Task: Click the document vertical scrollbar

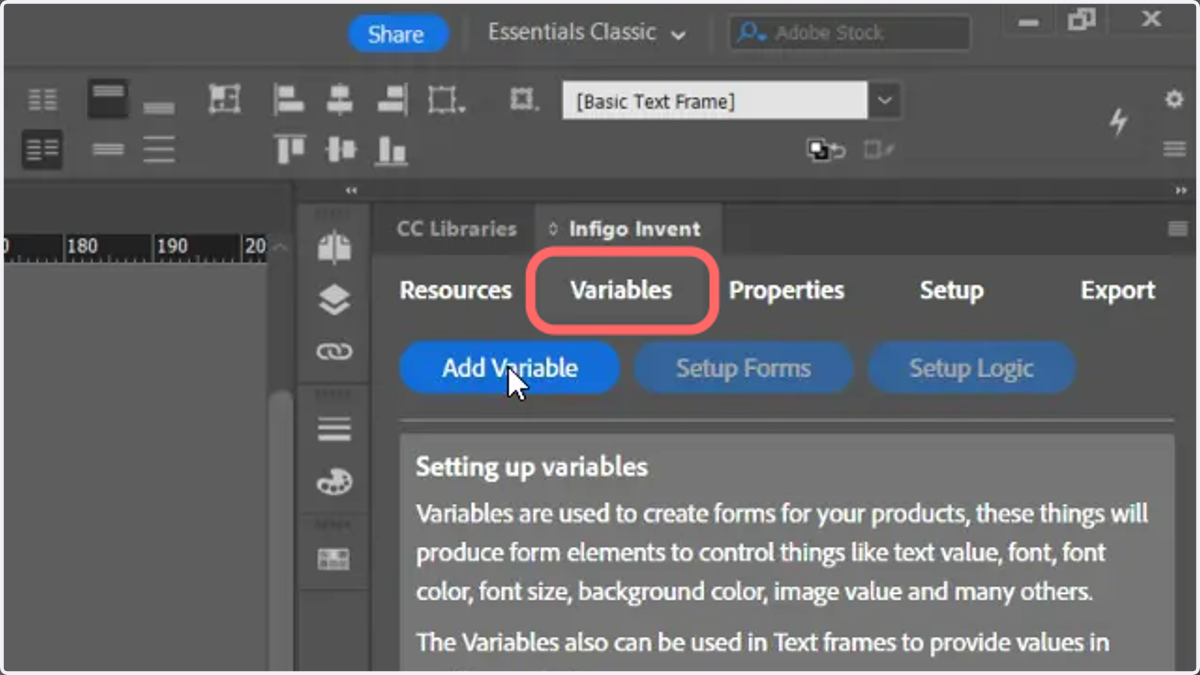Action: [x=281, y=530]
